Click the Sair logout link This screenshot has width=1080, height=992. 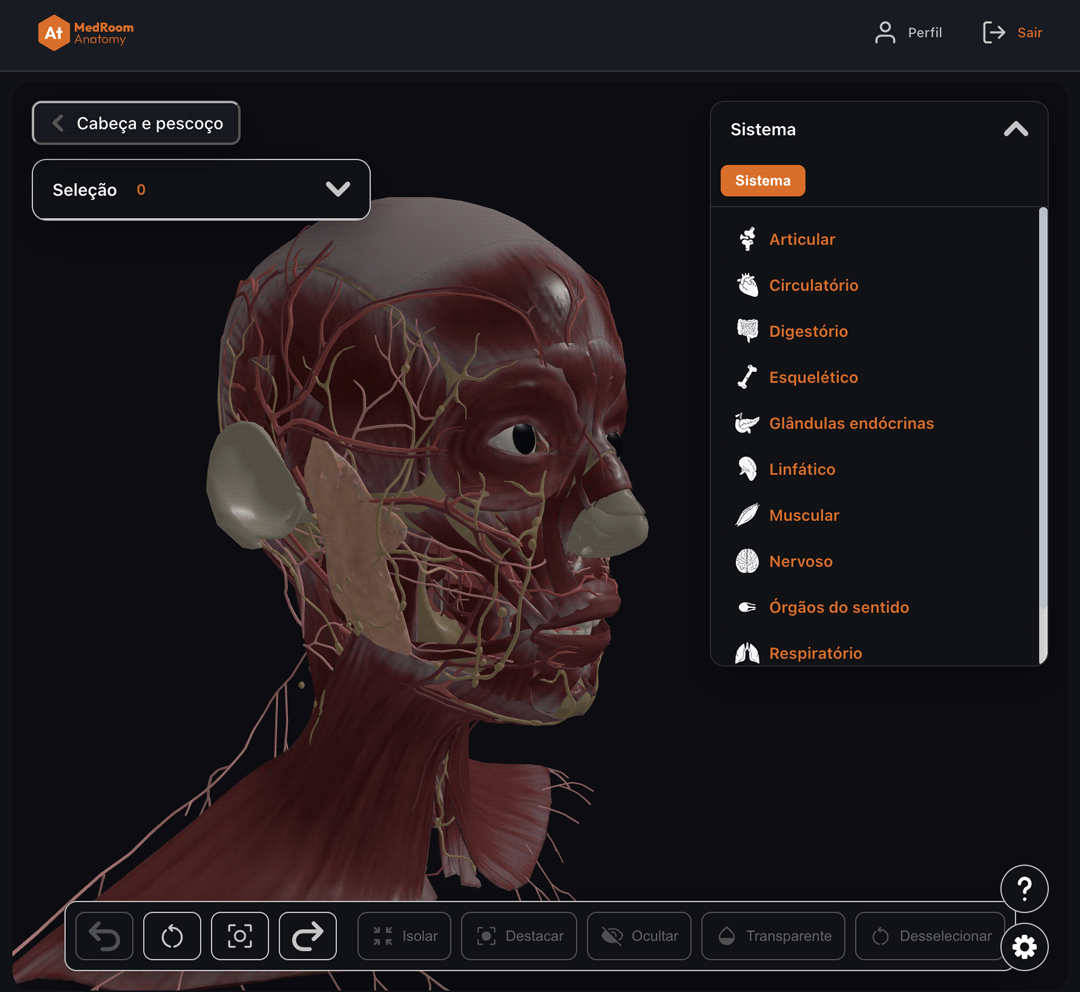coord(1012,32)
